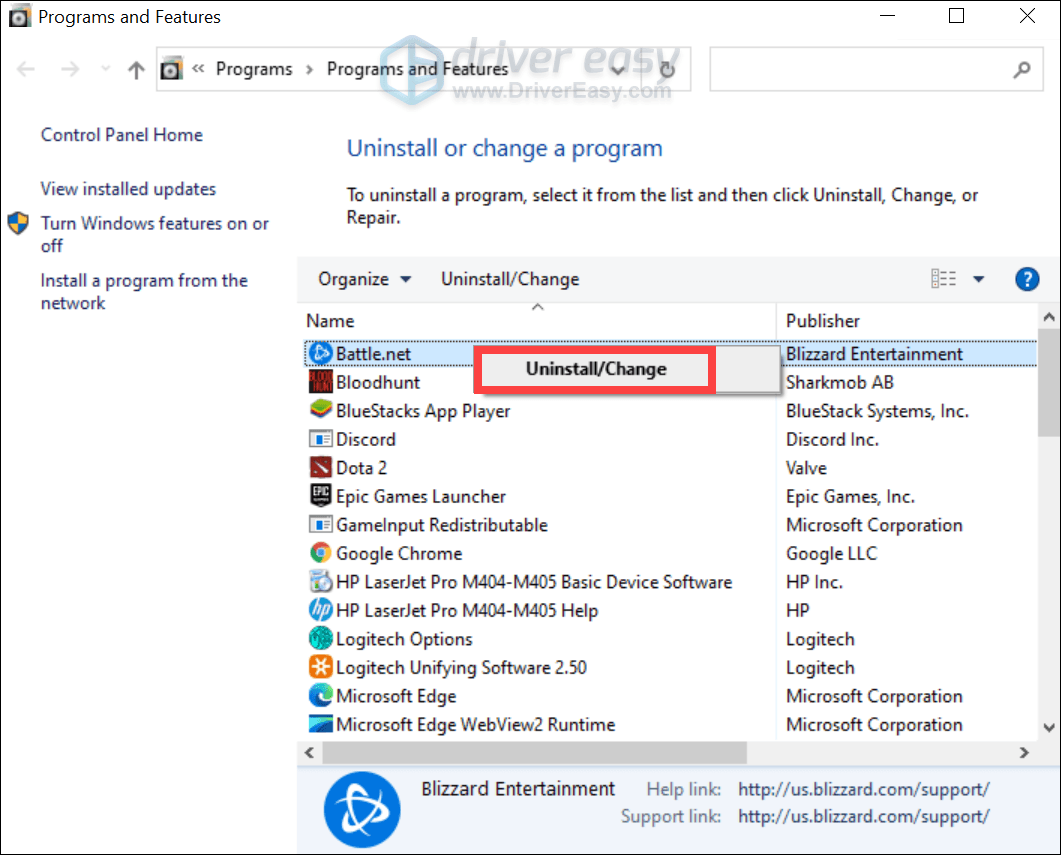Open help with the blue question mark
The height and width of the screenshot is (855, 1061).
pyautogui.click(x=1027, y=279)
